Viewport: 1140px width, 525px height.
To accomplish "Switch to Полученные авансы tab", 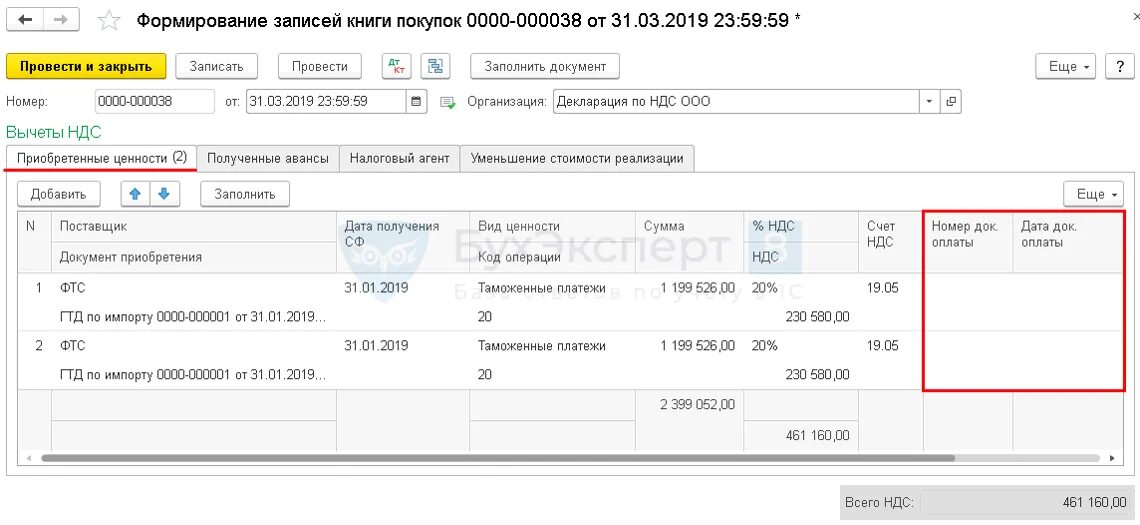I will [x=268, y=158].
